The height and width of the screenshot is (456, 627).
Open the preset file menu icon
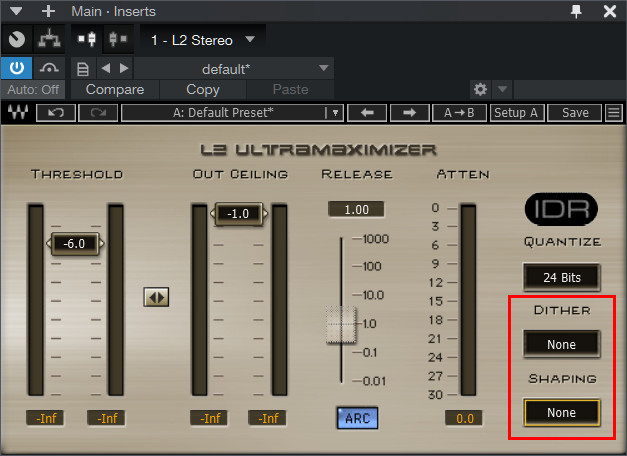pos(83,69)
